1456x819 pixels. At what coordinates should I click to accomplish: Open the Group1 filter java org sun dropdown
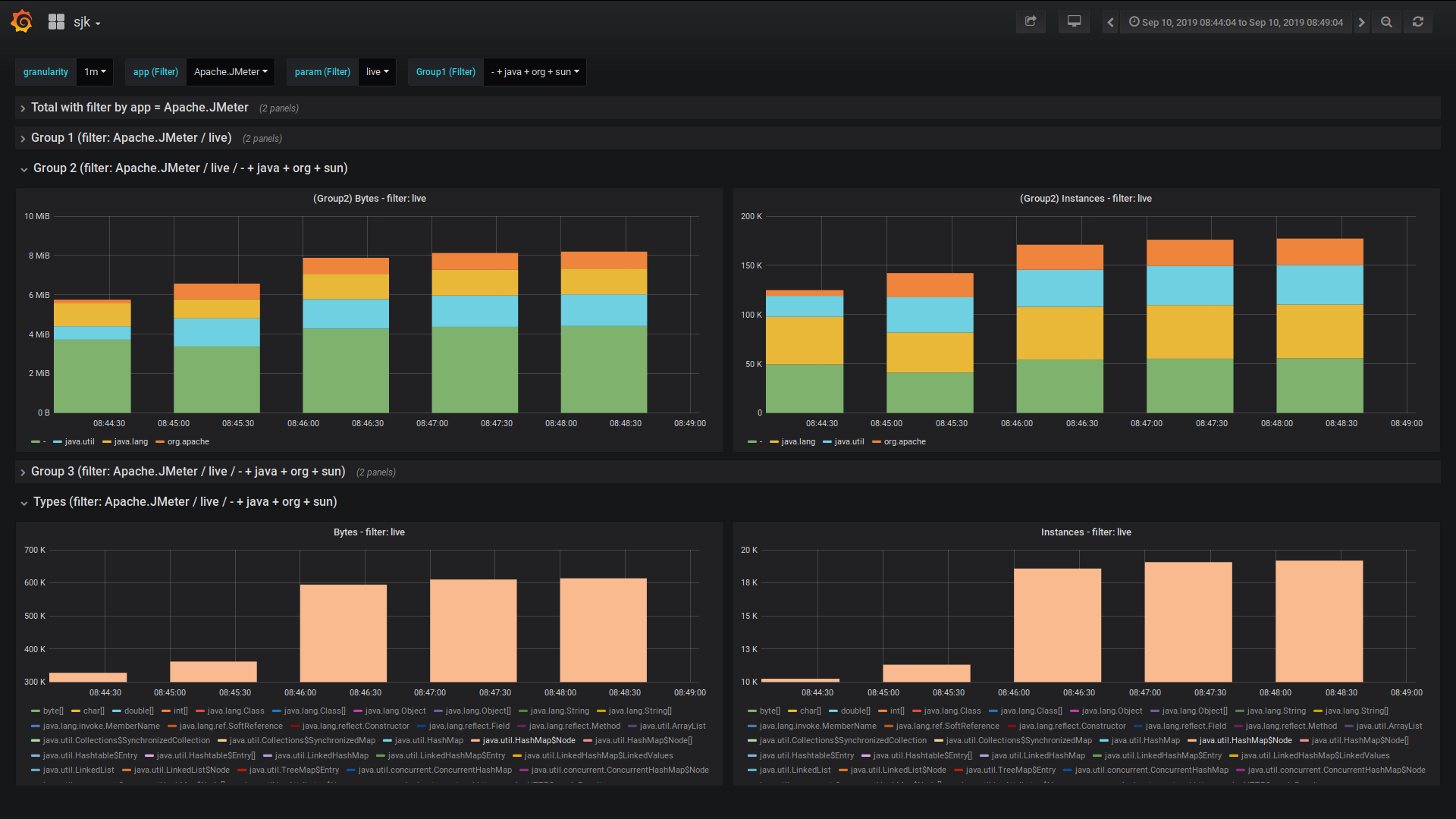click(535, 72)
